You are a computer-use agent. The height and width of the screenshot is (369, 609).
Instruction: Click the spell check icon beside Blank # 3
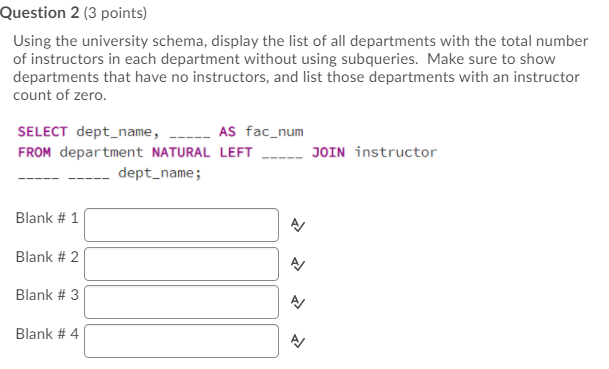coord(298,302)
